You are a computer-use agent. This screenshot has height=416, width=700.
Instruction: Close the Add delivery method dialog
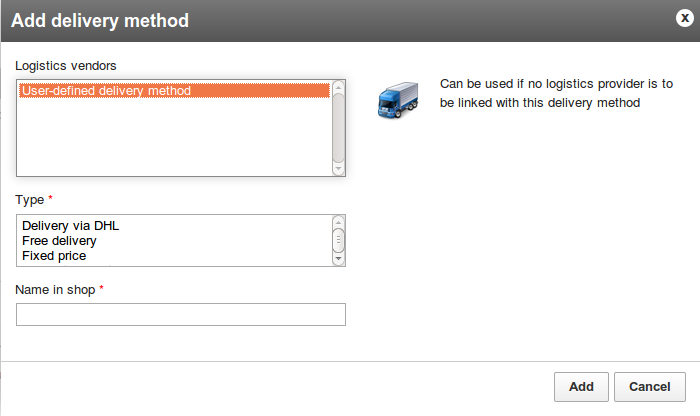coord(684,18)
